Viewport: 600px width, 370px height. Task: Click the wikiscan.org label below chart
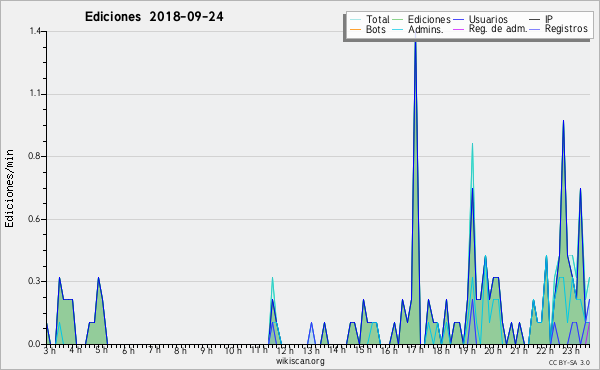pos(300,361)
